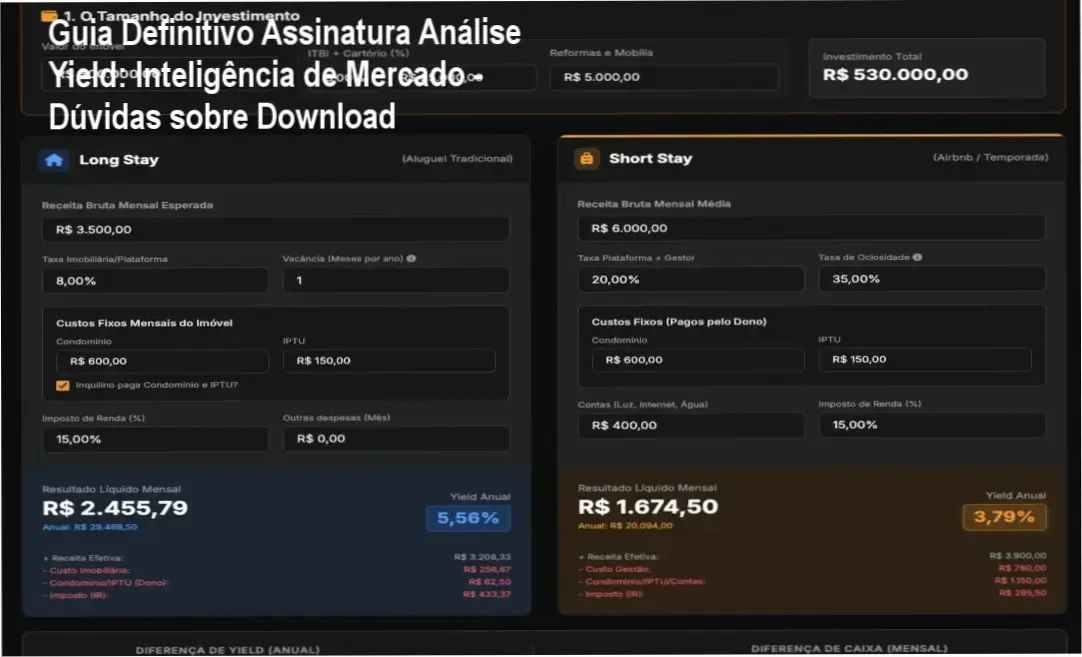Viewport: 1082px width, 657px height.
Task: Click the info icon next to Taxa de Ociosidade
Action: tap(917, 257)
